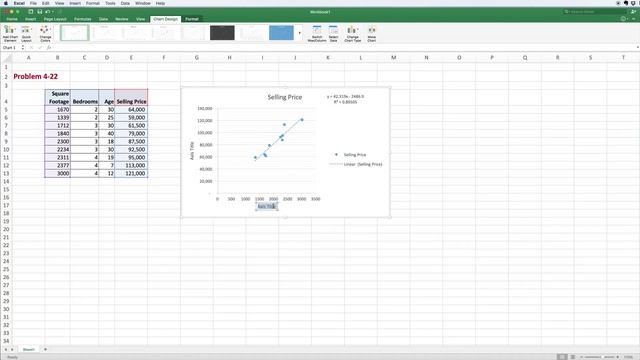Open the Edit menu in menu bar
The height and width of the screenshot is (360, 640).
[x=46, y=3]
